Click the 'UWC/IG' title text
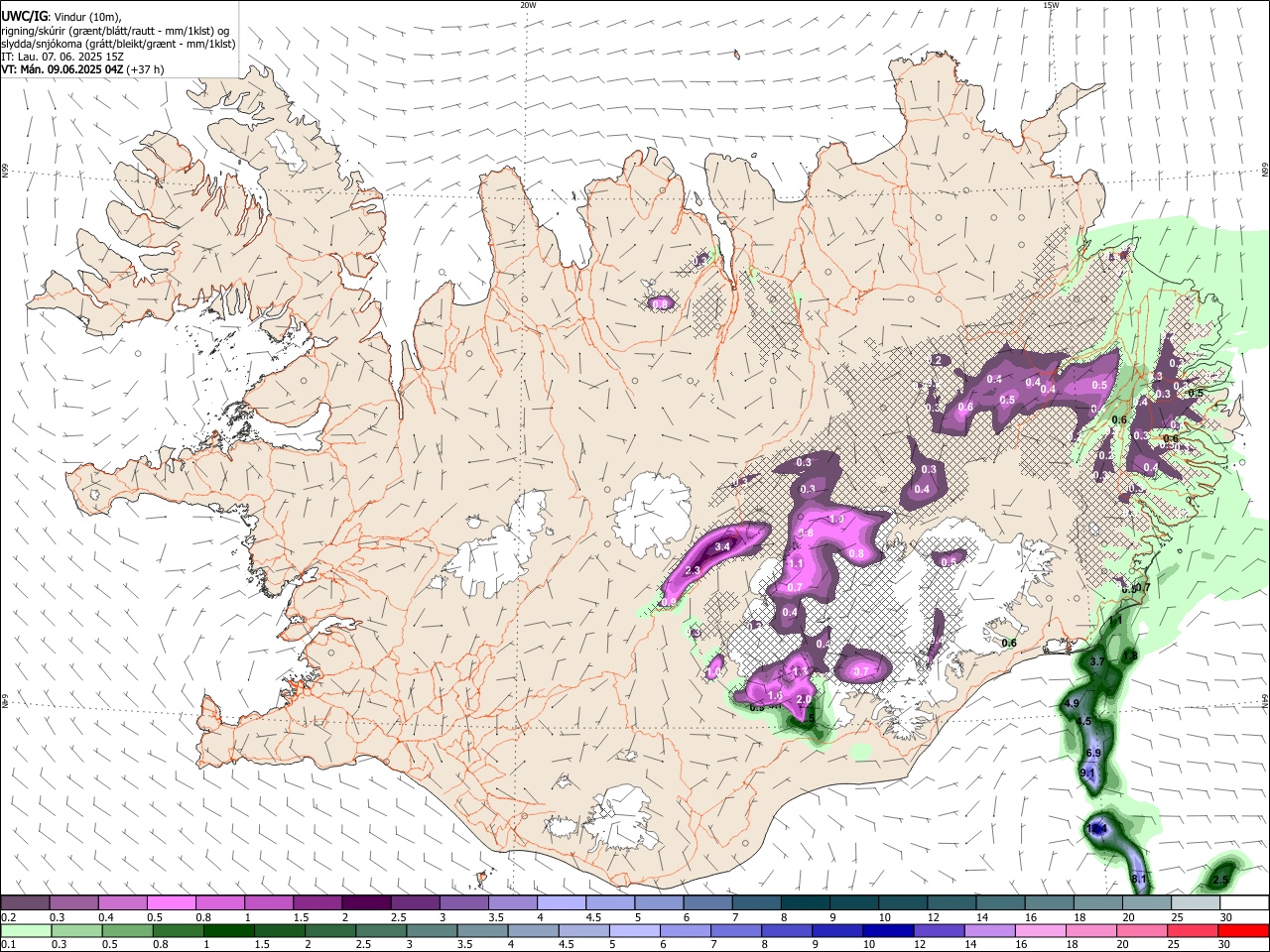The image size is (1270, 952). click(24, 16)
